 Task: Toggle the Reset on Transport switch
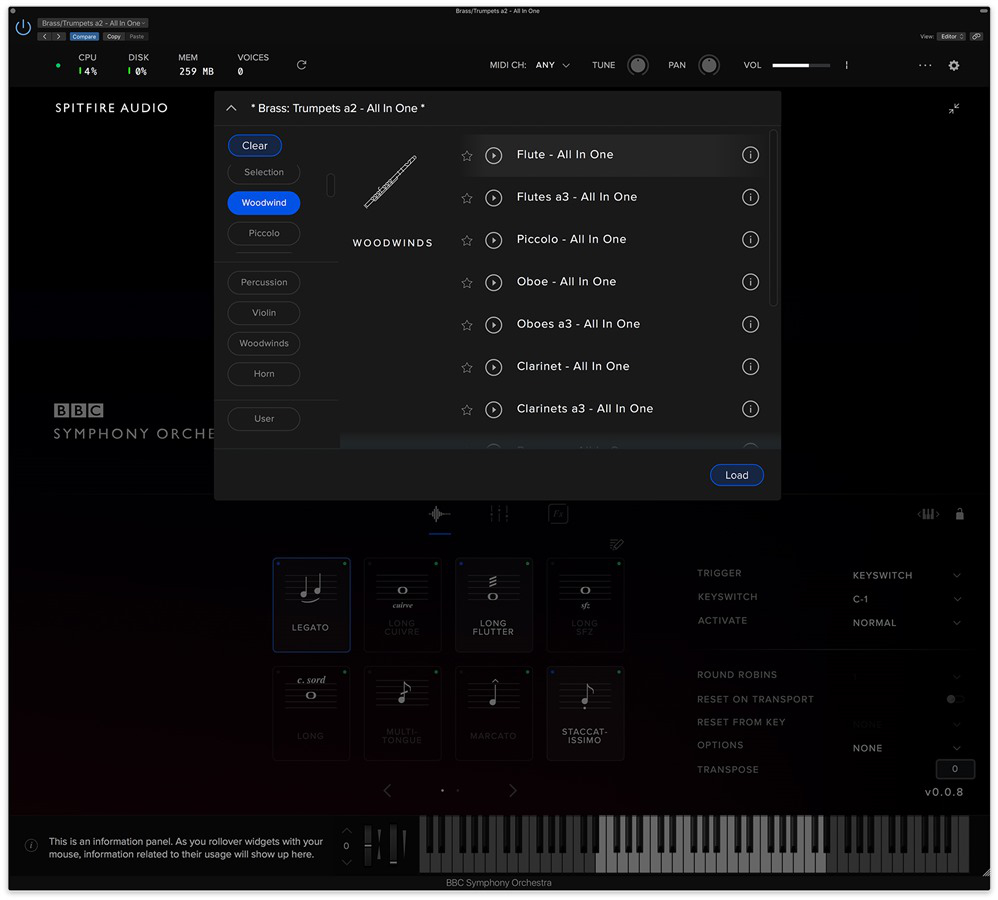point(954,700)
